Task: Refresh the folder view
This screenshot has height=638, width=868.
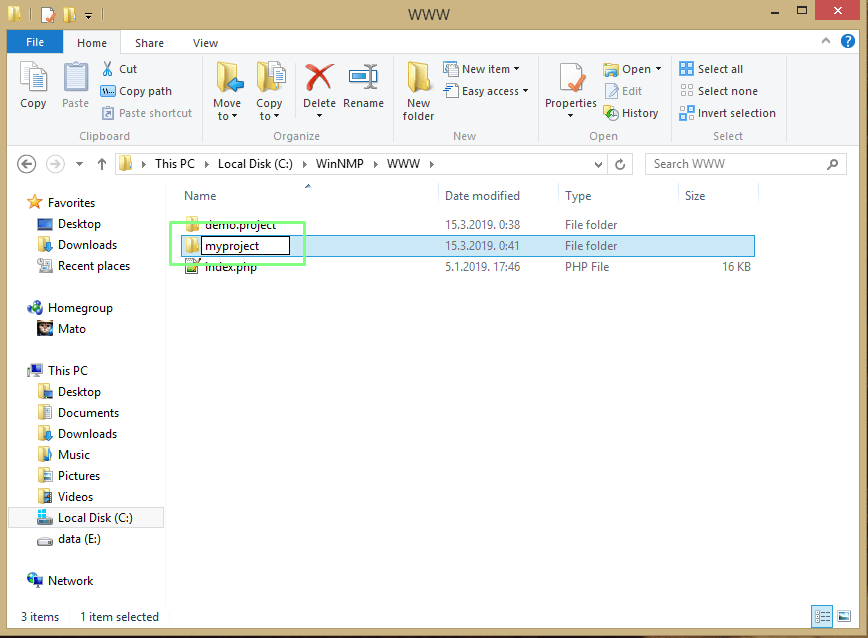Action: coord(620,164)
